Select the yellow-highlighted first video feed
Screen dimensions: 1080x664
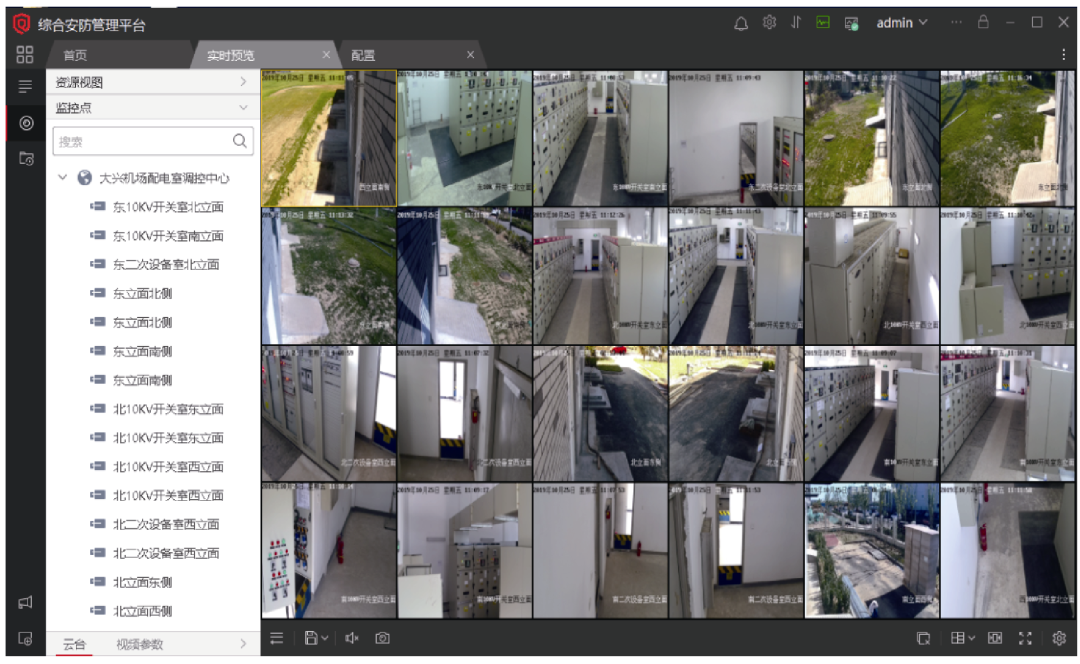(329, 138)
